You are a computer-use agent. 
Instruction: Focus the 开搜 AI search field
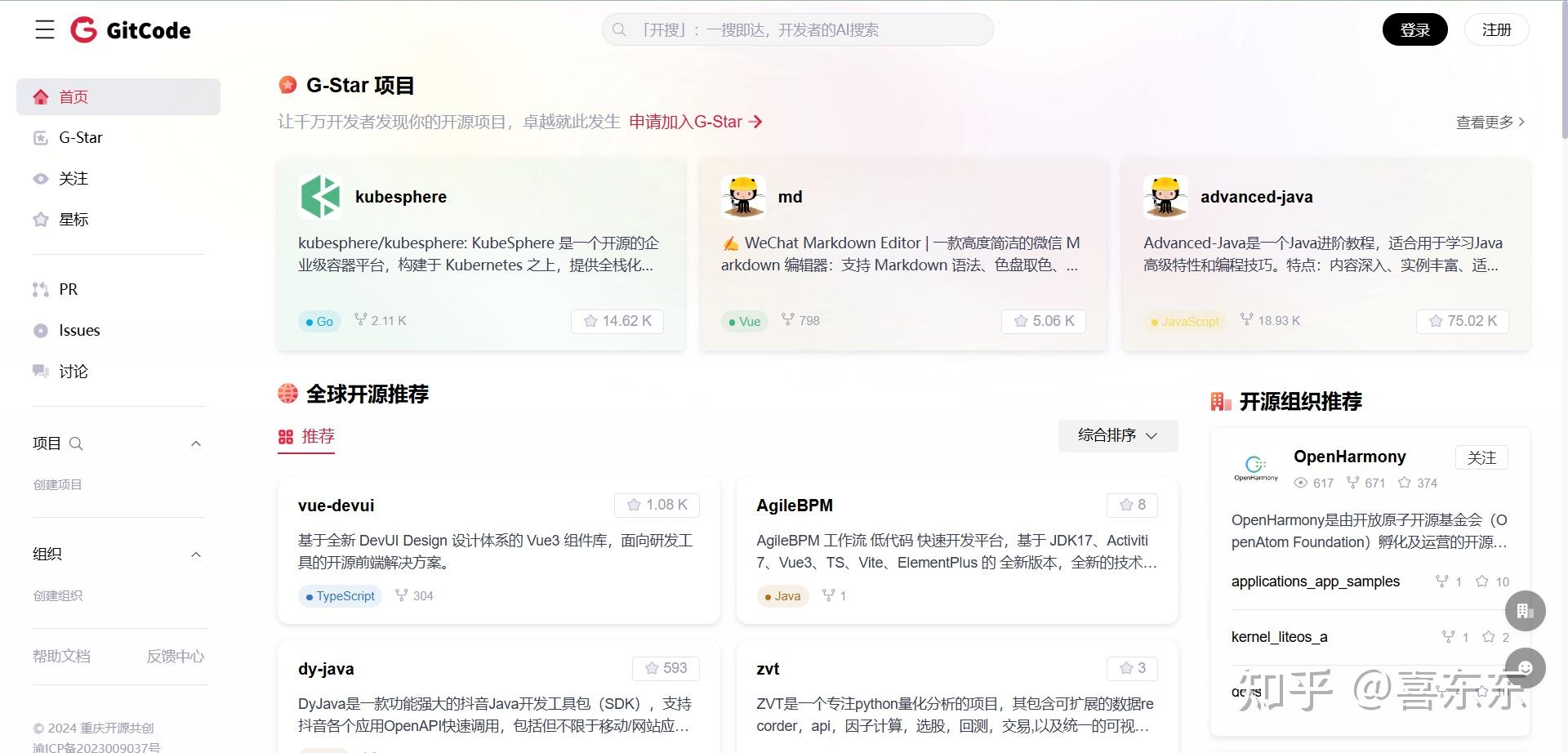[x=798, y=30]
